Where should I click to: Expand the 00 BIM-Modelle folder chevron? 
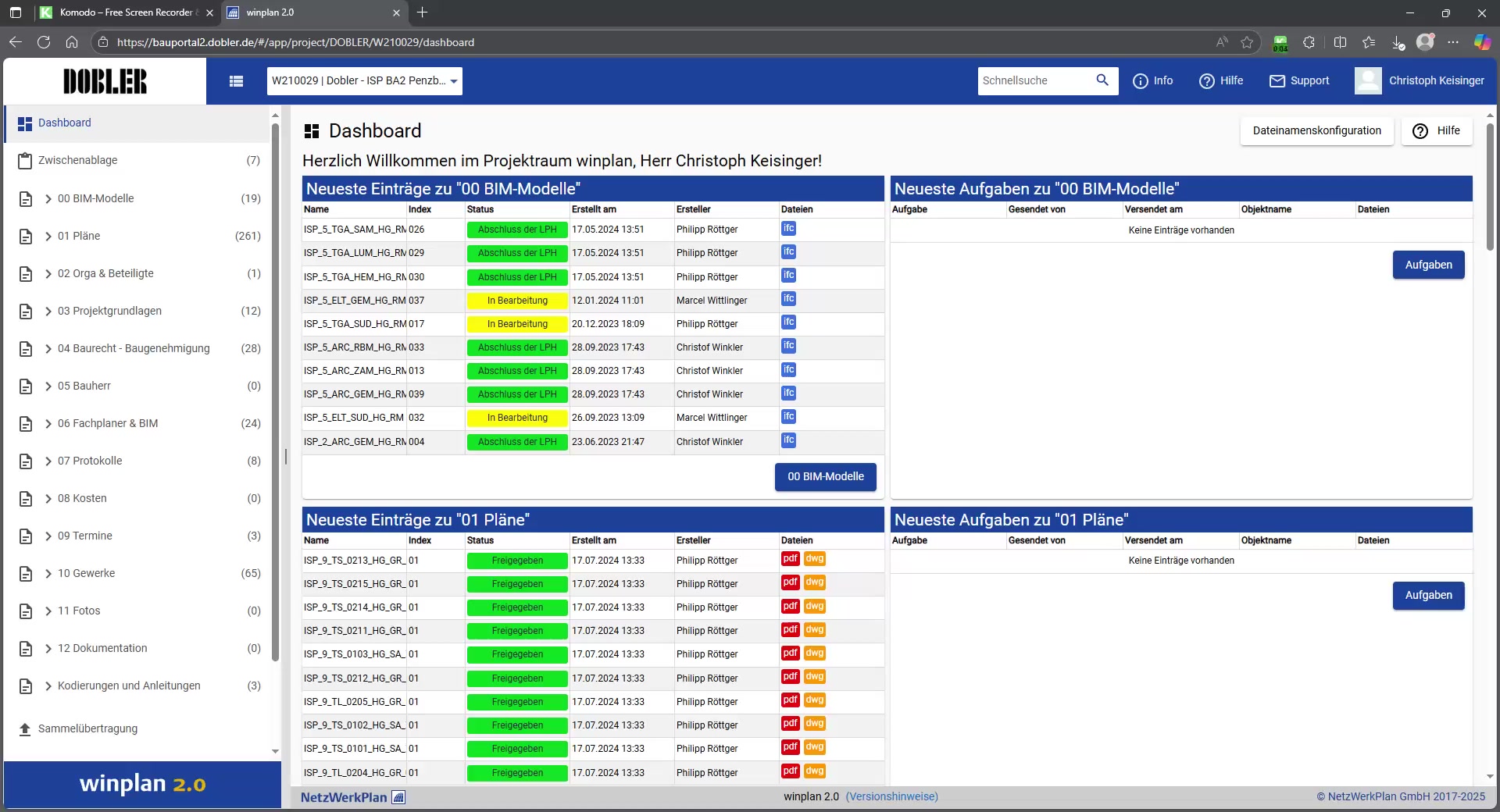pos(48,198)
